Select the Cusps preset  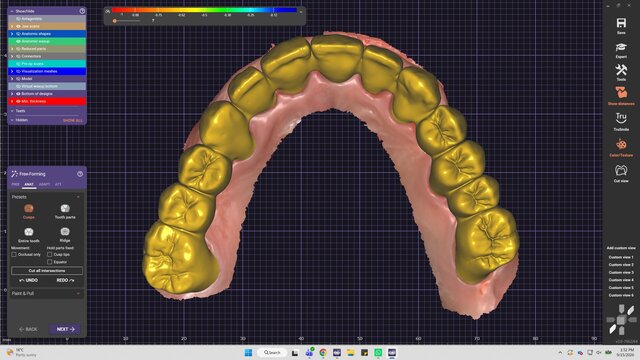tap(29, 211)
